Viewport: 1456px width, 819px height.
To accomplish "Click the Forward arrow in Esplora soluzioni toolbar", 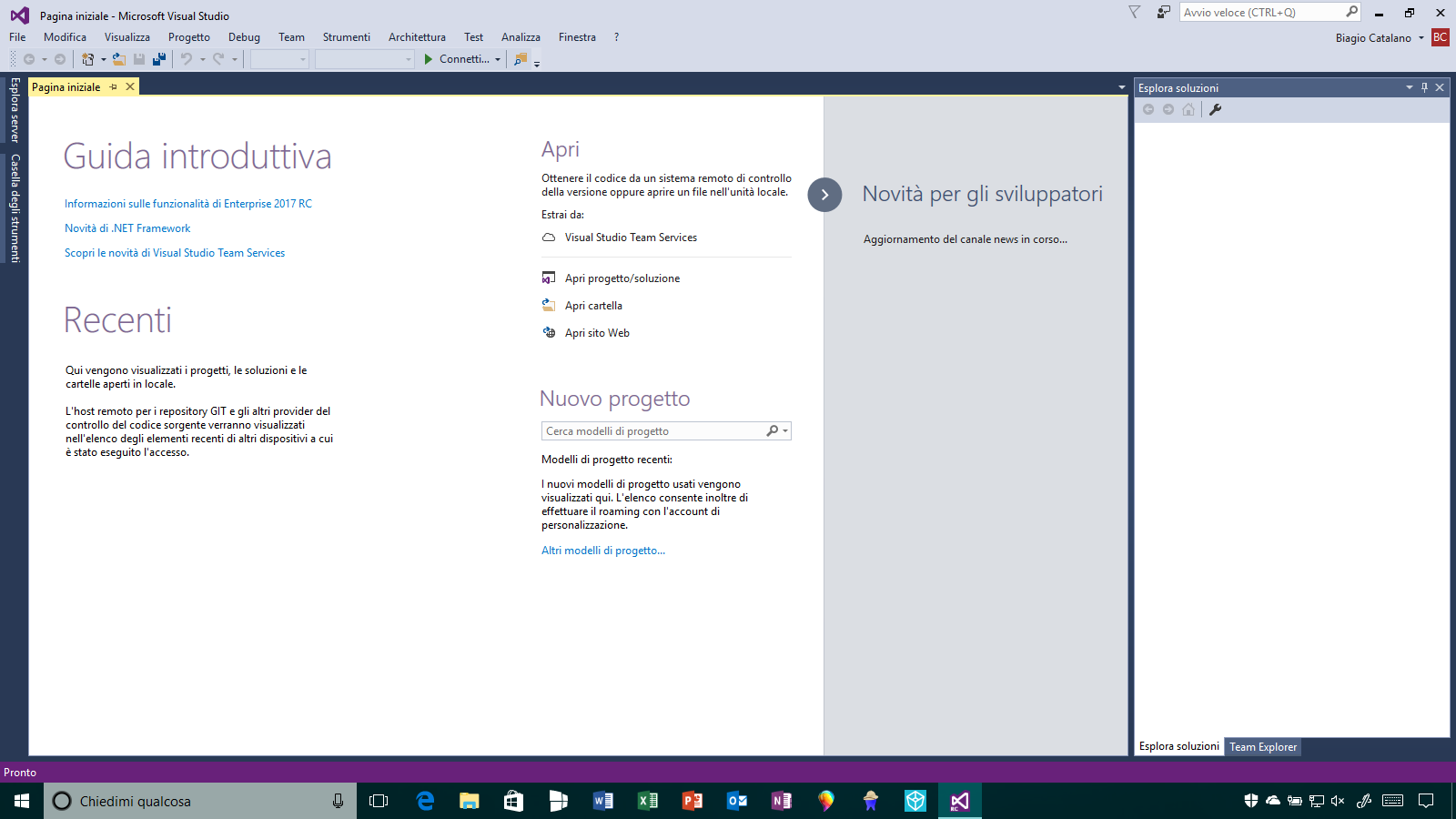I will pos(1168,109).
